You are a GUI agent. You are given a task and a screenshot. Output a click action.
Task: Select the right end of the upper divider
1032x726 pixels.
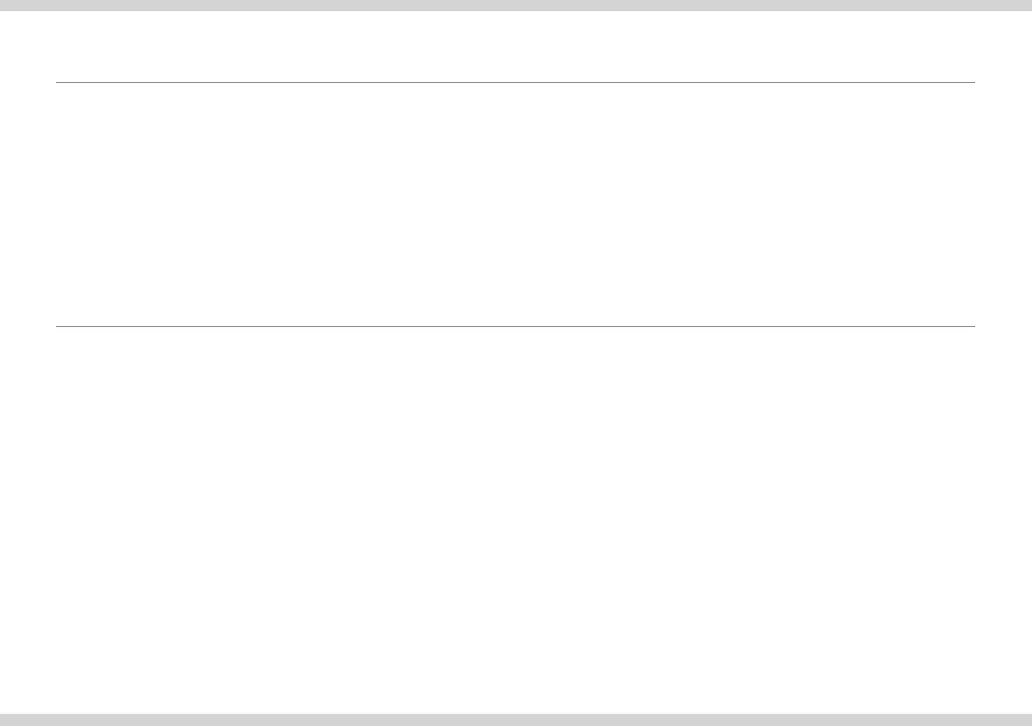pyautogui.click(x=972, y=82)
